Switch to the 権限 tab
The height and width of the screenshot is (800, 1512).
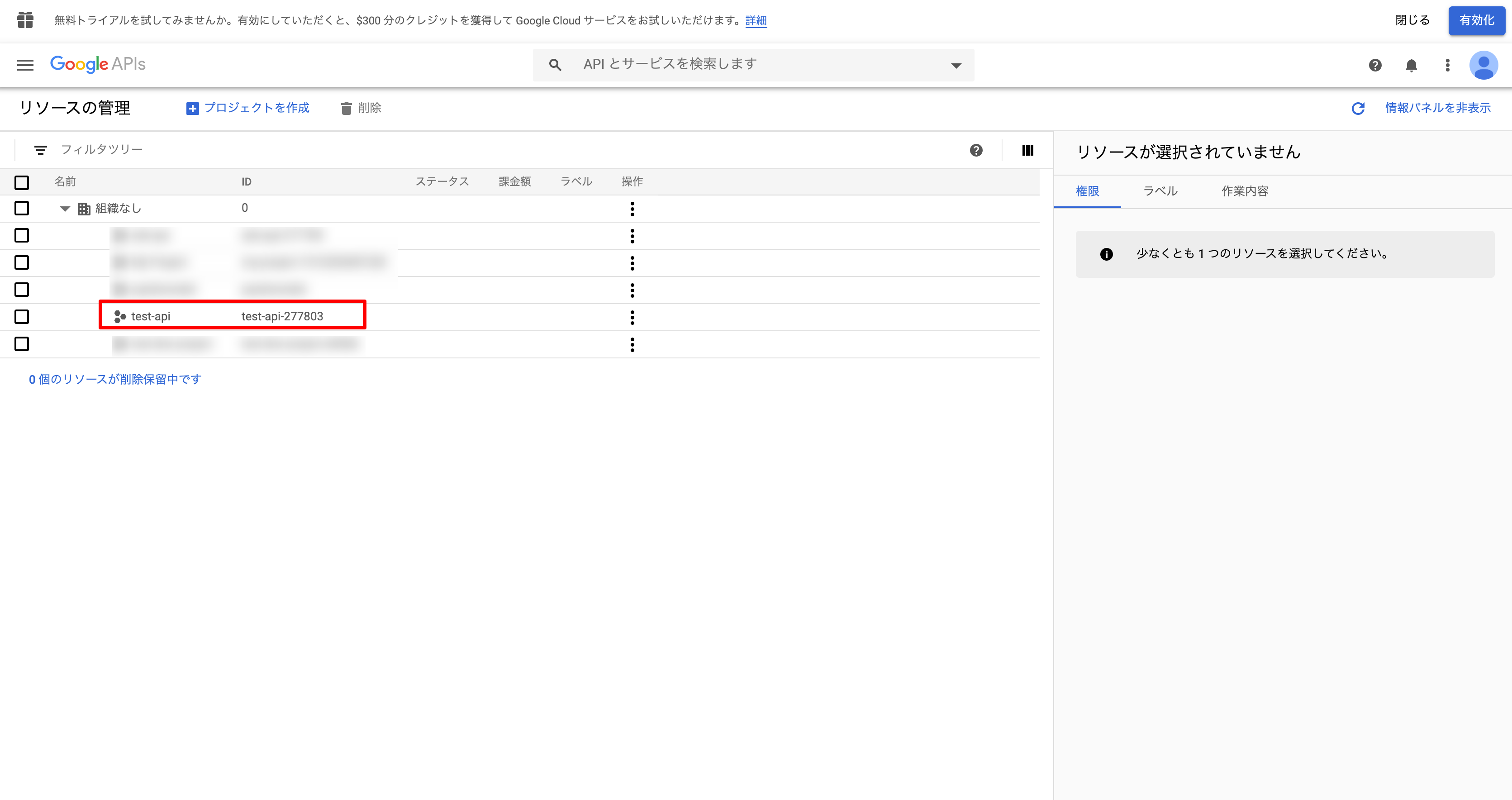click(x=1087, y=191)
